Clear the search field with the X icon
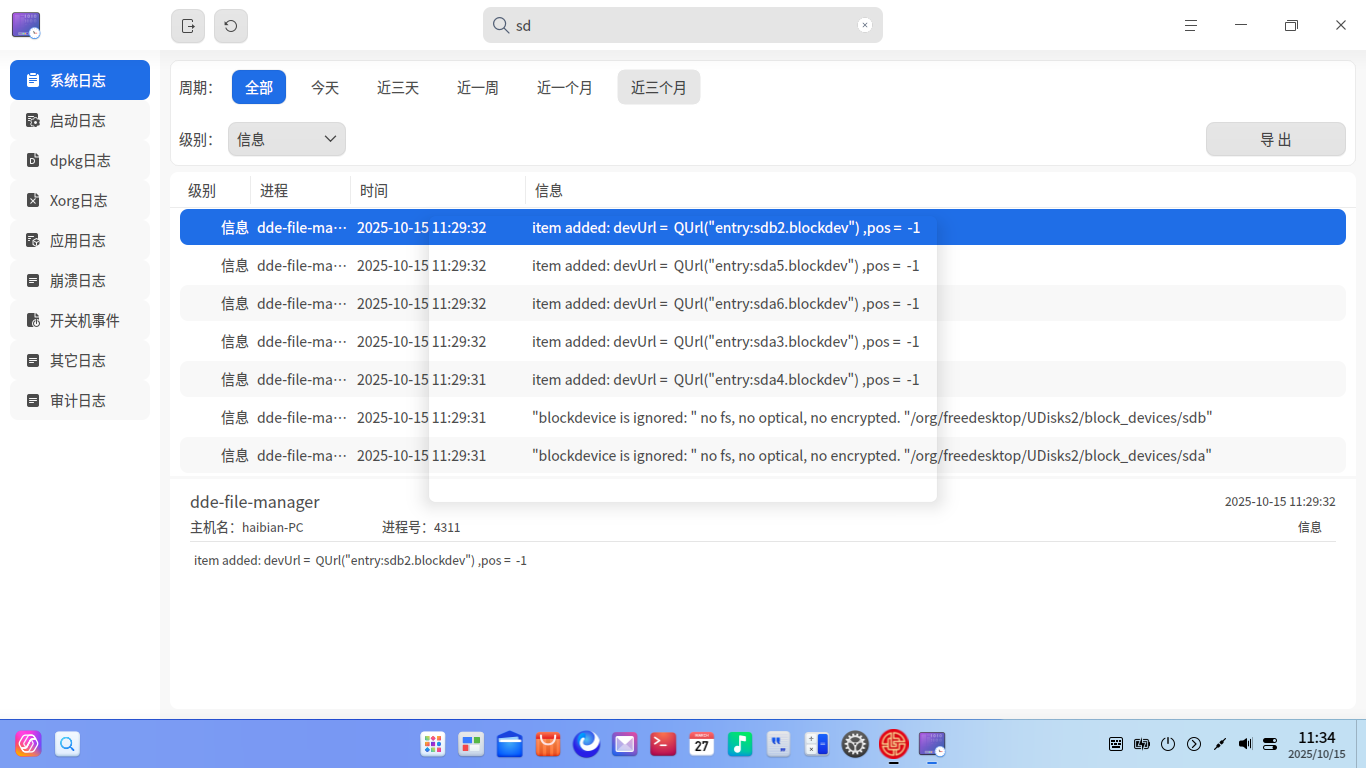 [x=865, y=26]
